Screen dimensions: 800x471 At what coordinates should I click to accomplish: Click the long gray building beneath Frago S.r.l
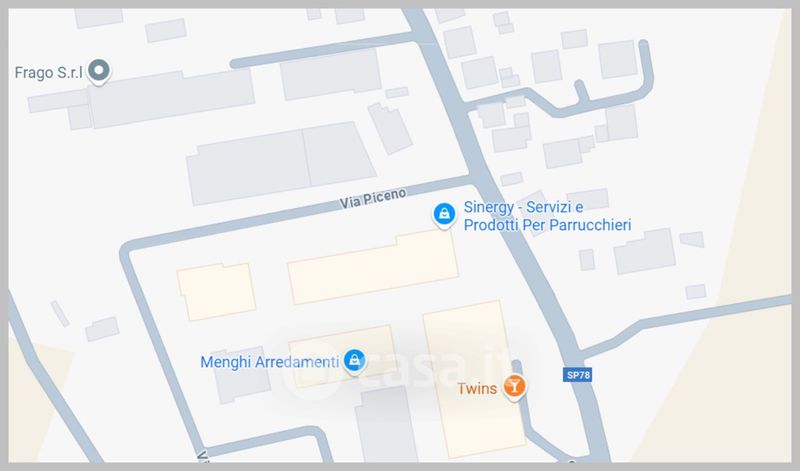(168, 98)
